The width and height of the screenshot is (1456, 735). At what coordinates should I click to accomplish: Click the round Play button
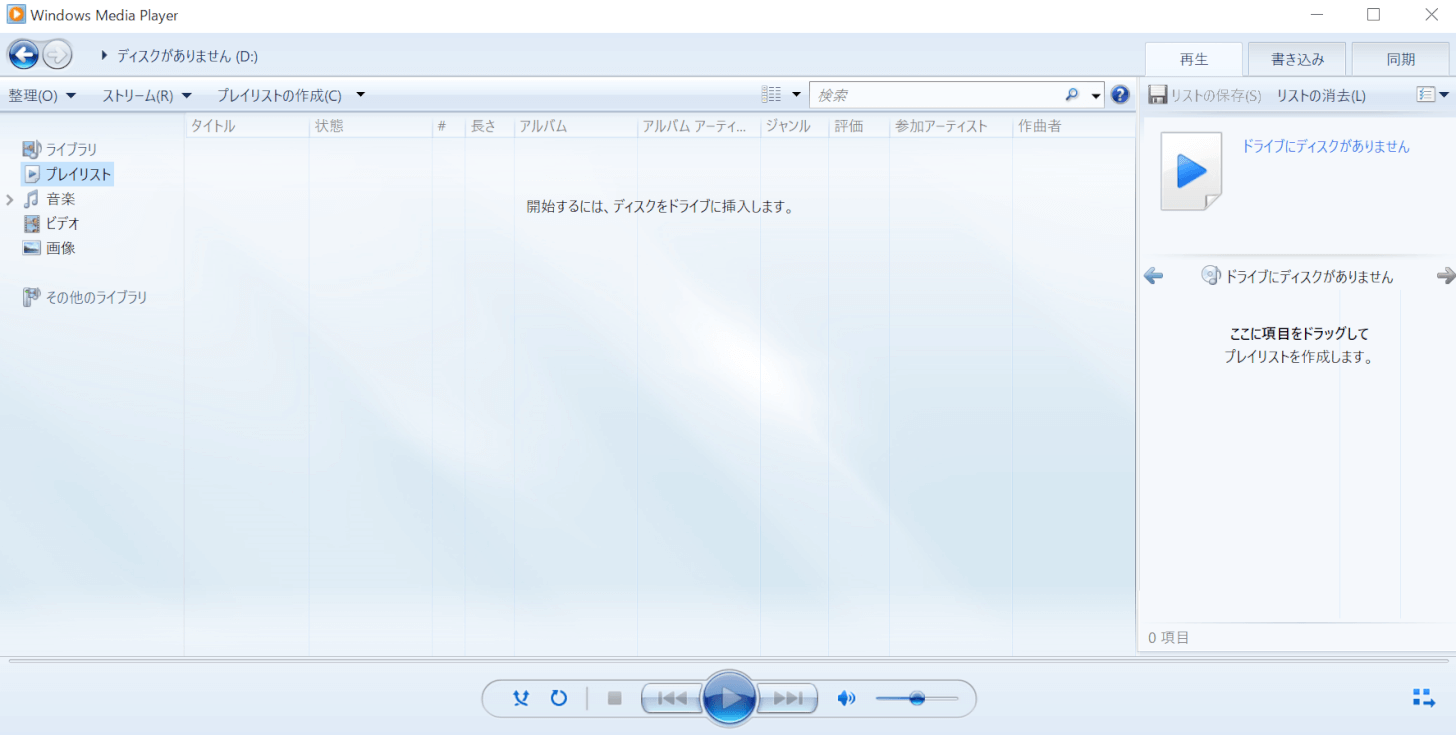pyautogui.click(x=730, y=698)
